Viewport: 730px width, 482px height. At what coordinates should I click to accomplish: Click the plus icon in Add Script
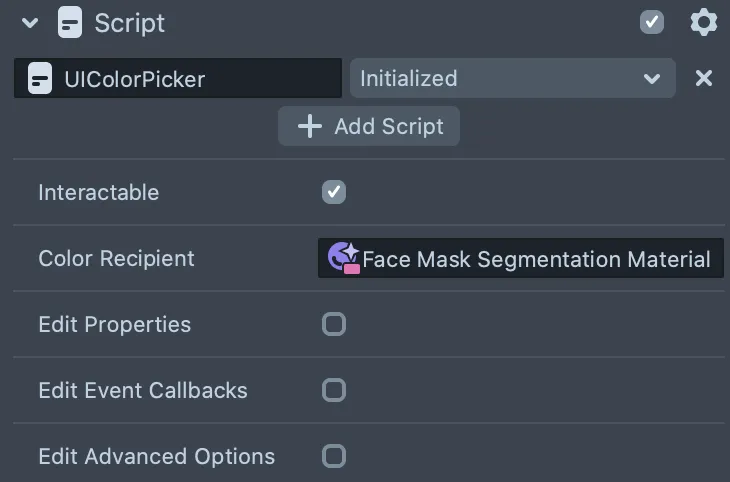[310, 126]
